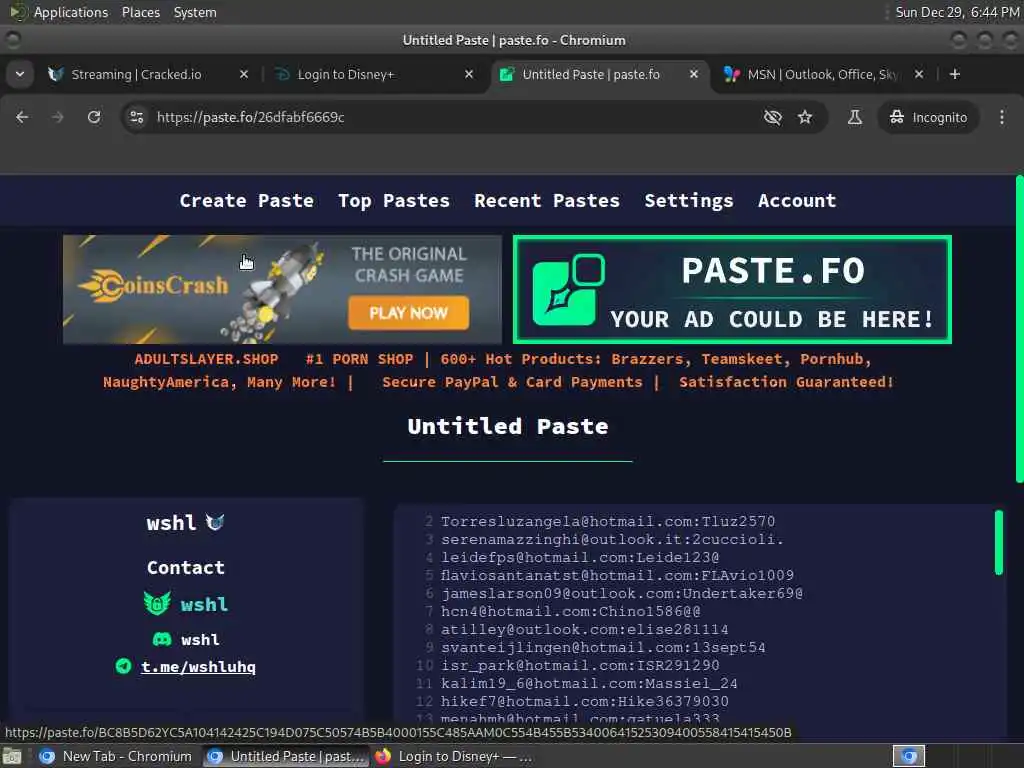Open Account in site navigation
This screenshot has width=1024, height=768.
tap(797, 200)
